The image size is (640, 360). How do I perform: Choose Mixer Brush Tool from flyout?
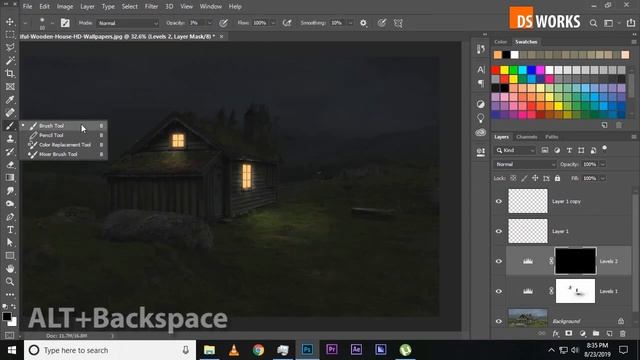pos(64,154)
